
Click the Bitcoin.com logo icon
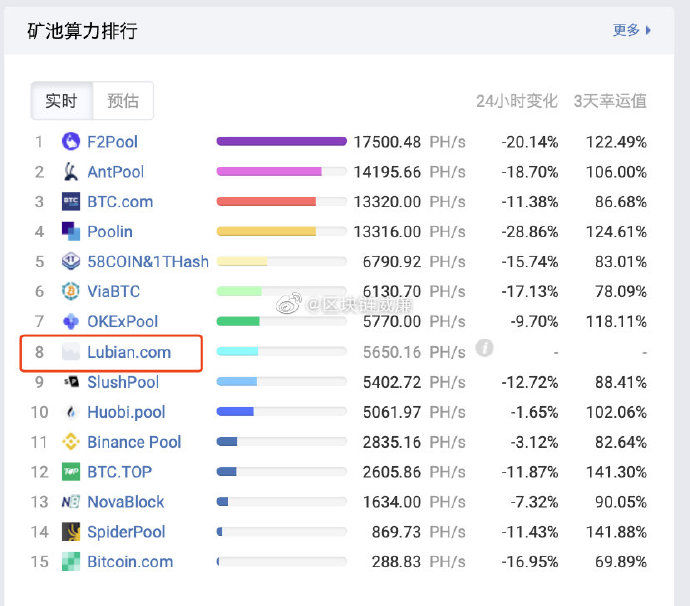pyautogui.click(x=71, y=562)
